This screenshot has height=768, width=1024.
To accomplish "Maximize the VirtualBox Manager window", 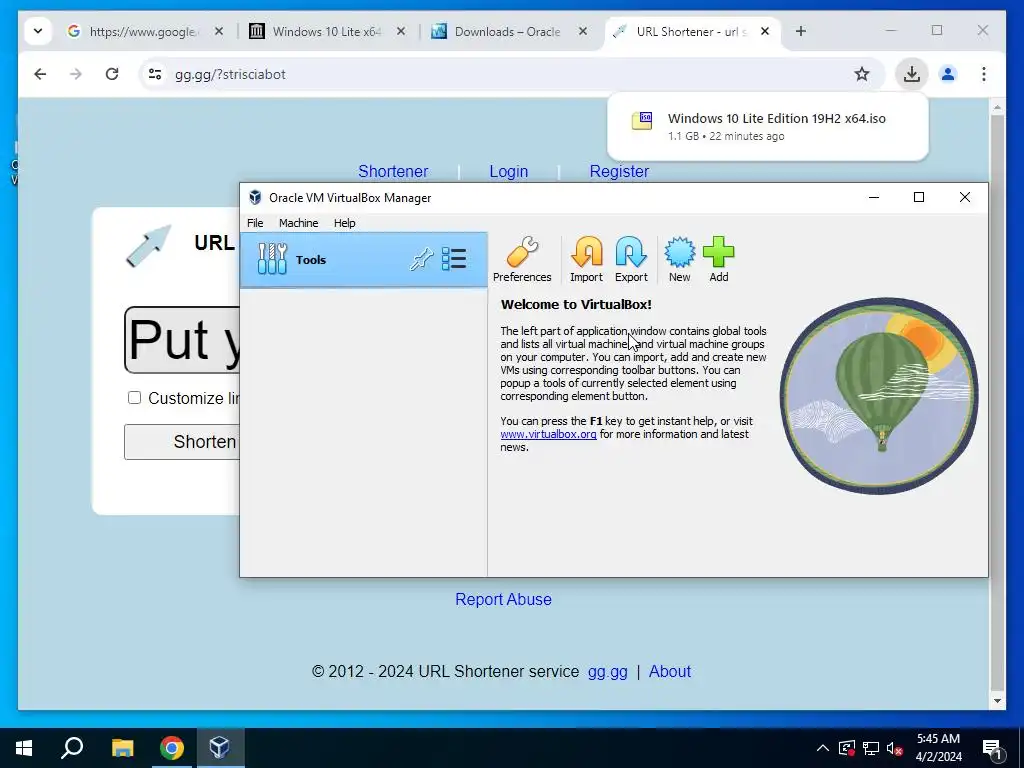I will coord(919,197).
